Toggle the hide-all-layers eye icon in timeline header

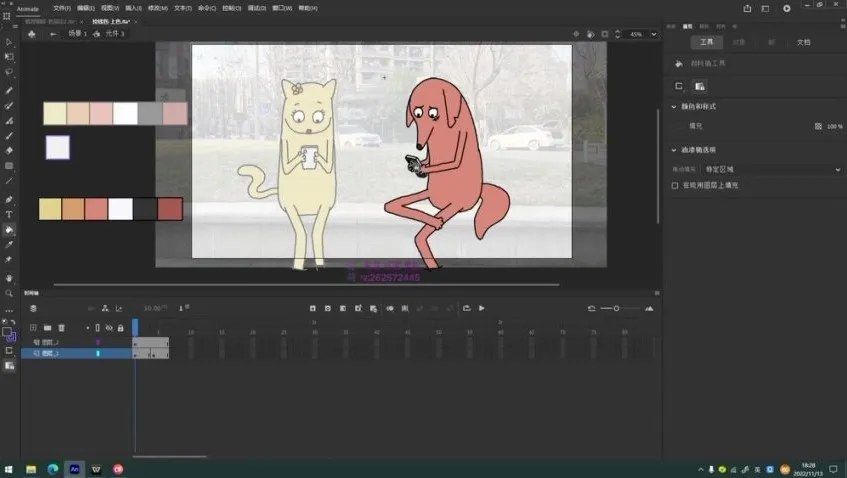click(108, 327)
